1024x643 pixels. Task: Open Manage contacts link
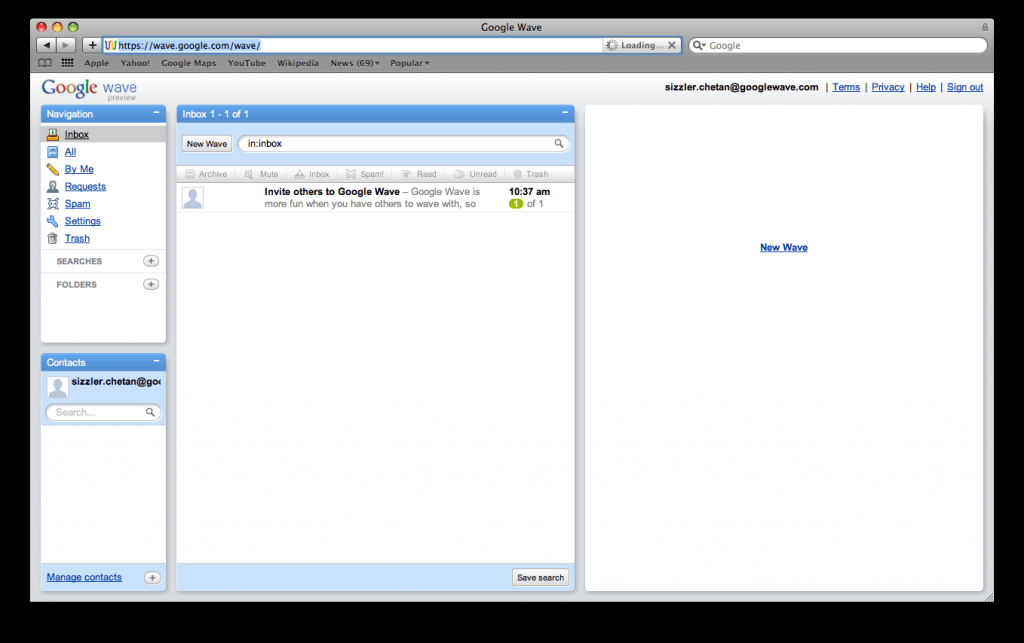(84, 577)
